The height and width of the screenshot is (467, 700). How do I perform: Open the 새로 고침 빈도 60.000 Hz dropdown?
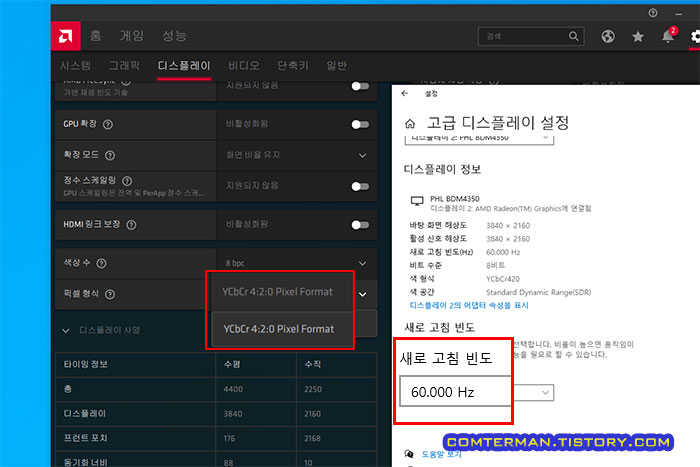[476, 392]
